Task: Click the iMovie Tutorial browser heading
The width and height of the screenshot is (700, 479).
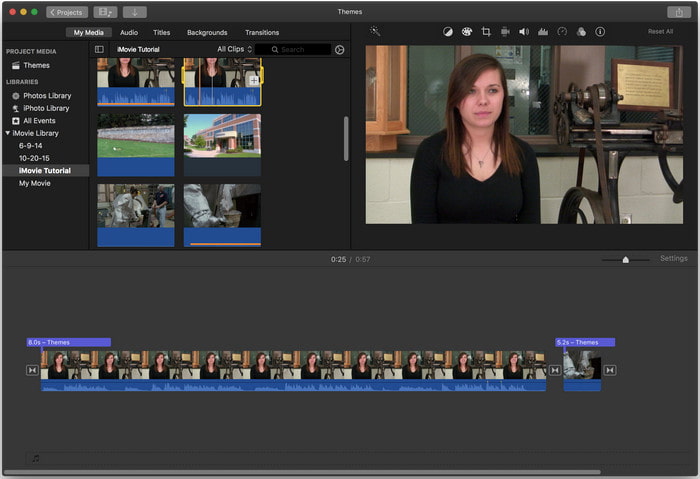Action: tap(138, 49)
